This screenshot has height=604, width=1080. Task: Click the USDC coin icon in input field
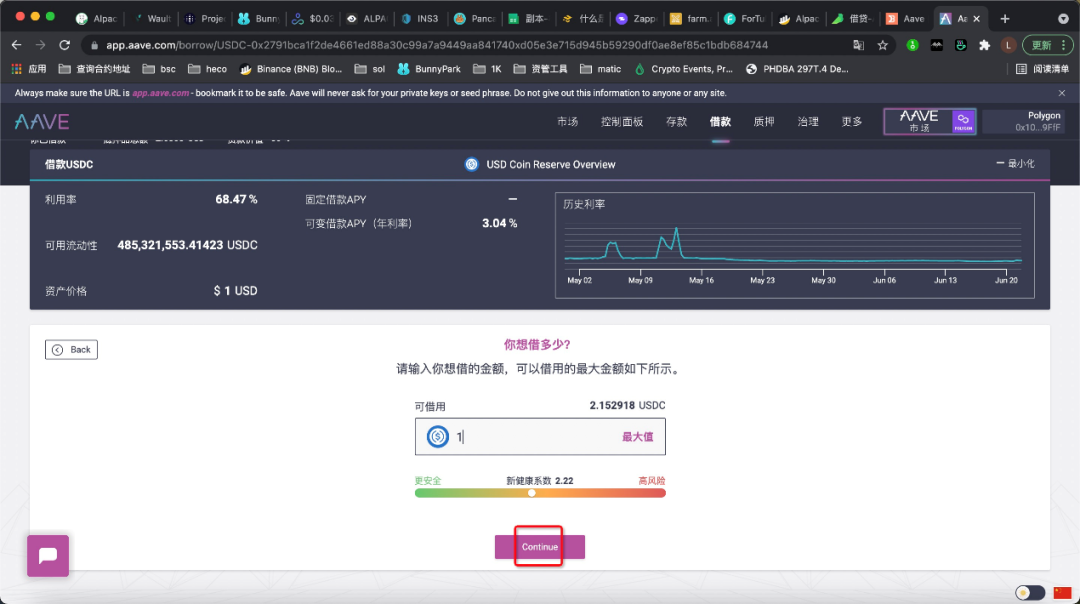437,436
